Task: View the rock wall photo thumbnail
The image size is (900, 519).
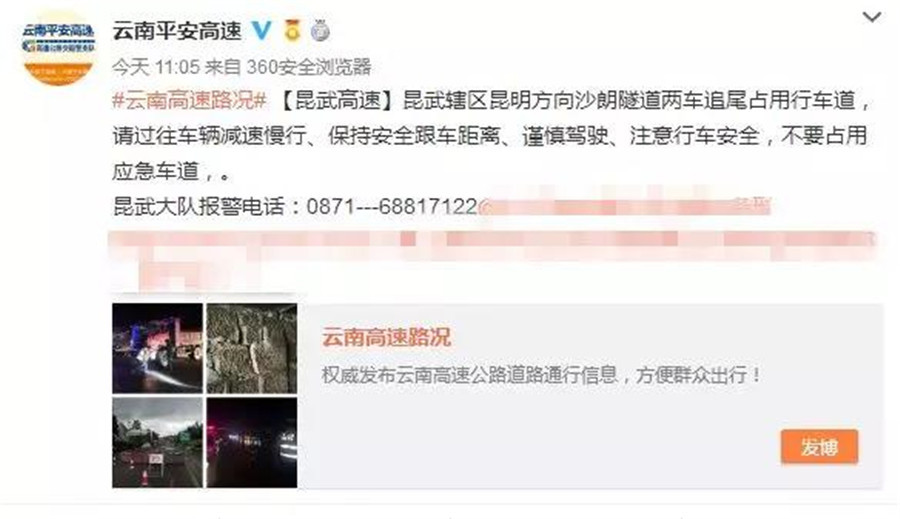Action: (x=252, y=348)
